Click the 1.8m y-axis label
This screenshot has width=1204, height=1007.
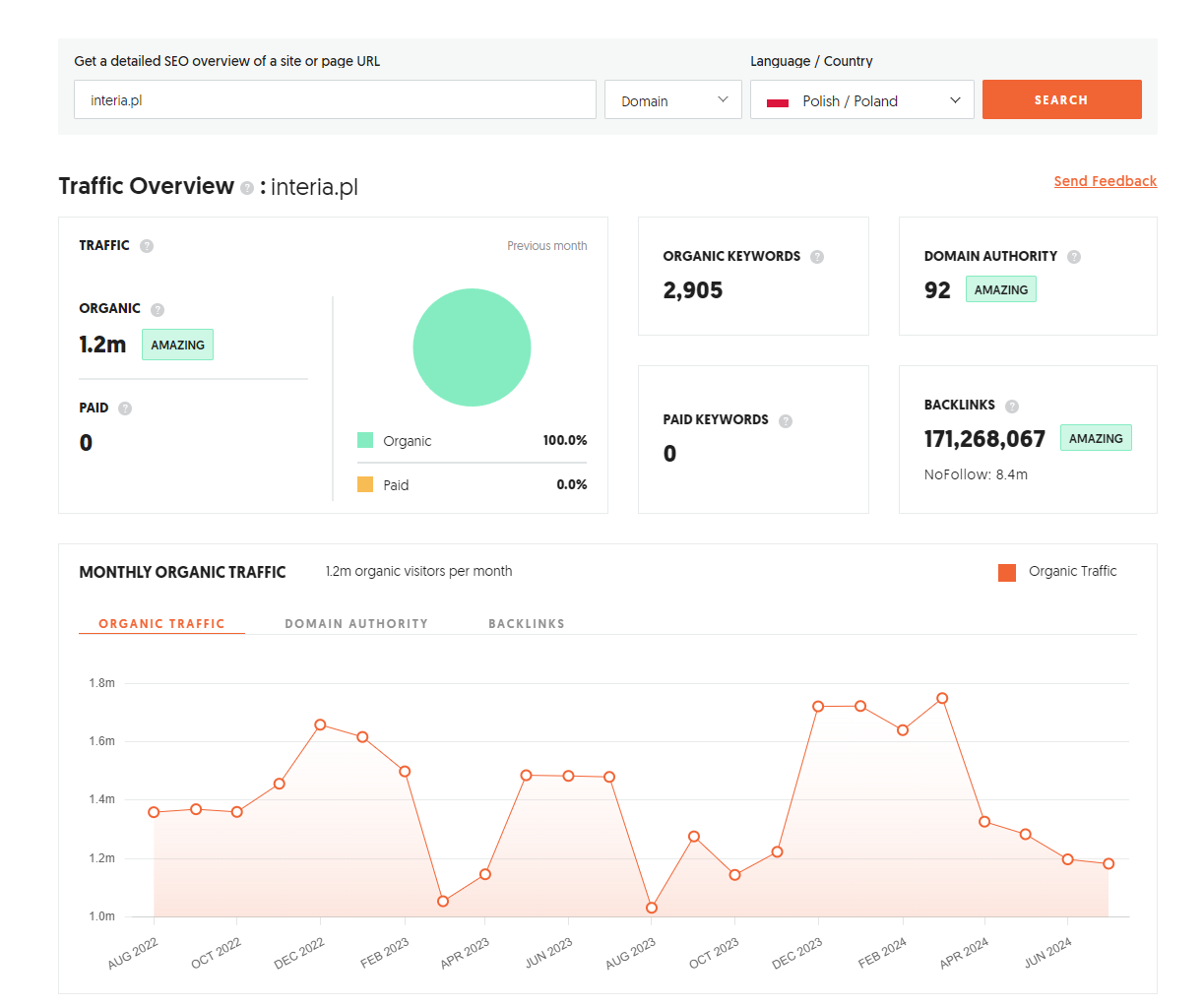(x=102, y=683)
